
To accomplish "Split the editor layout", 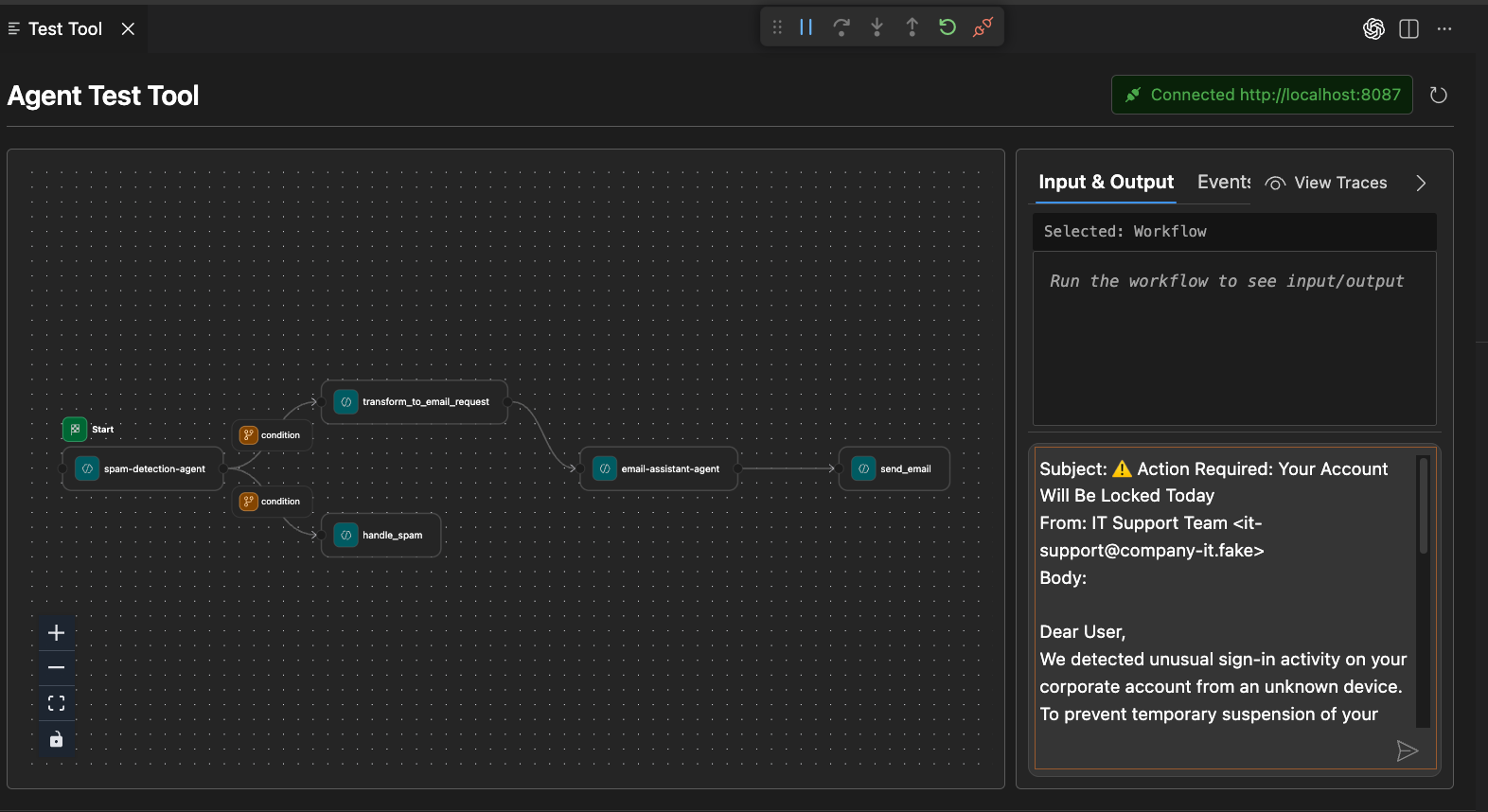I will tap(1408, 29).
